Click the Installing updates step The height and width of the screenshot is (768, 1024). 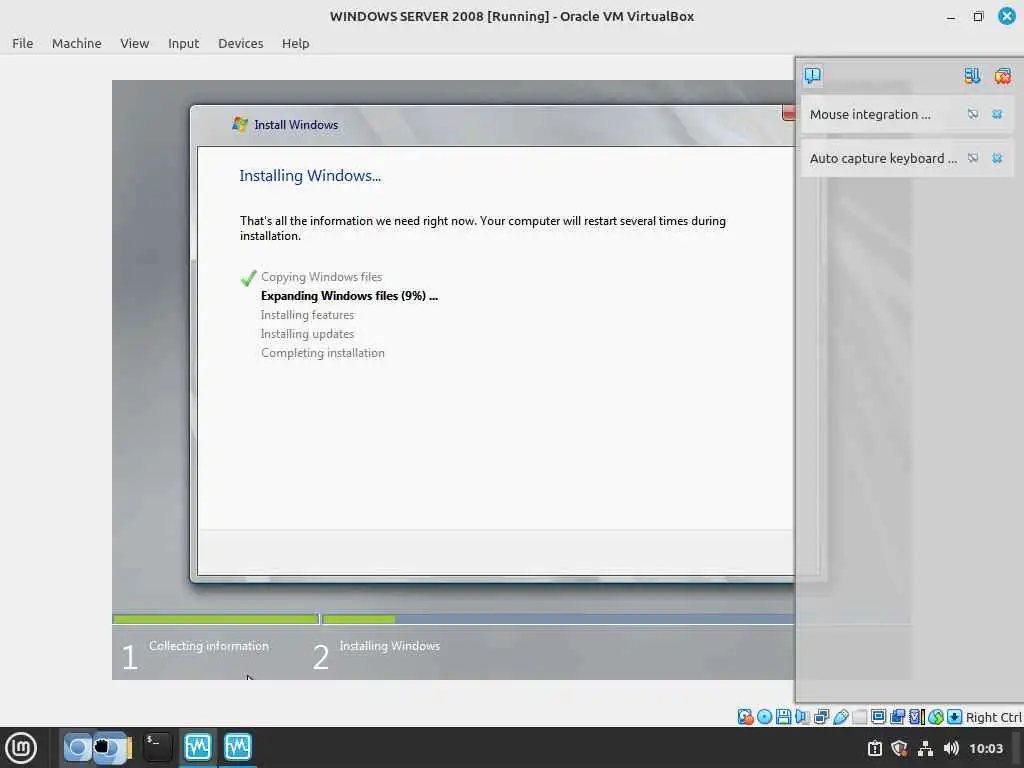click(x=307, y=334)
